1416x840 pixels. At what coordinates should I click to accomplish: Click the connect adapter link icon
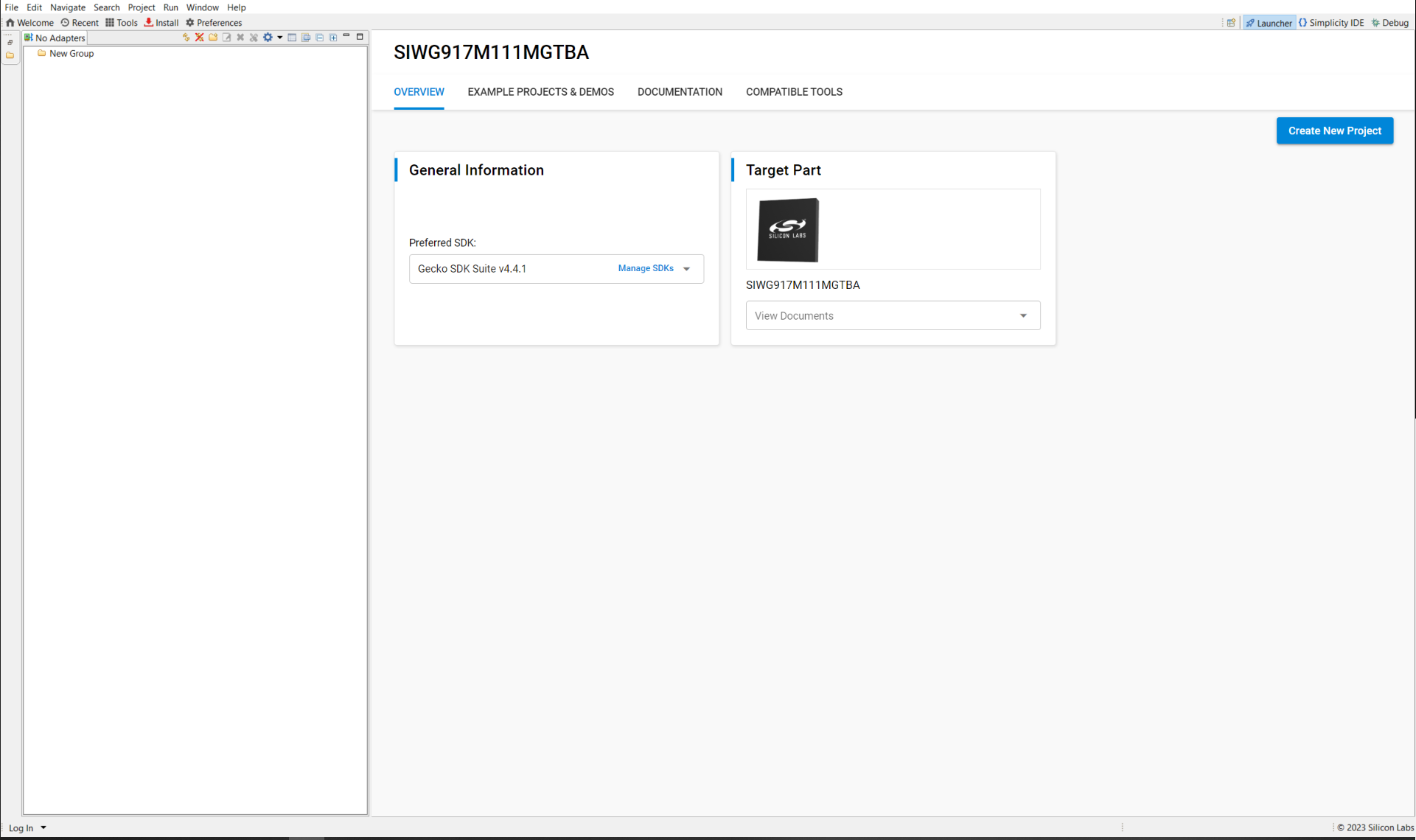[186, 38]
